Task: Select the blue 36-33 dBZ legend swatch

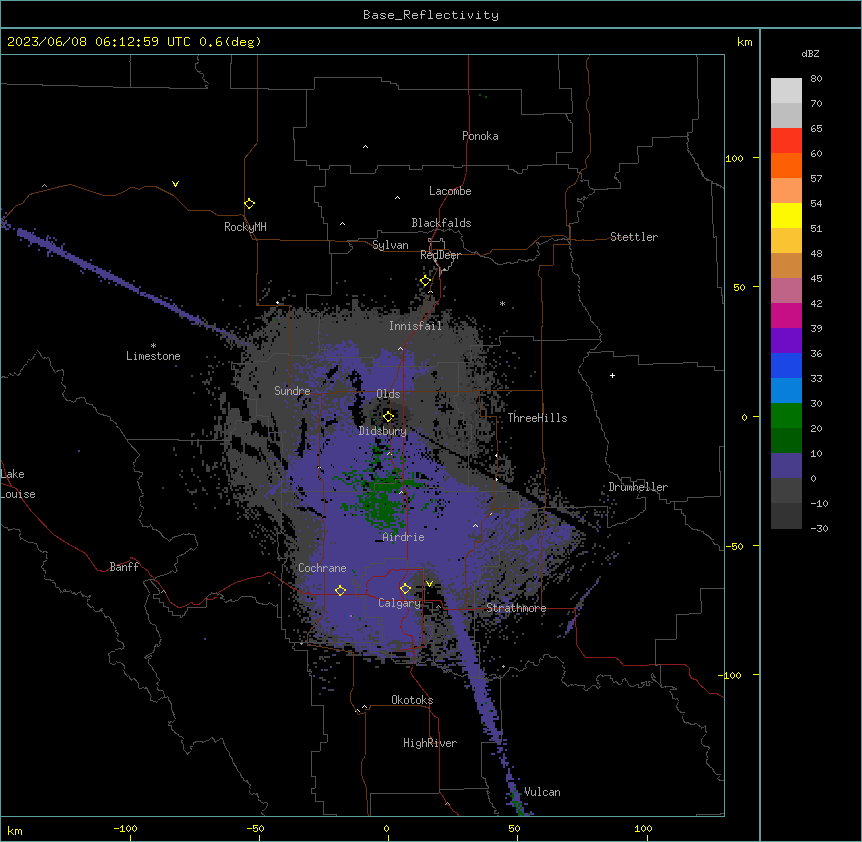Action: pyautogui.click(x=786, y=365)
